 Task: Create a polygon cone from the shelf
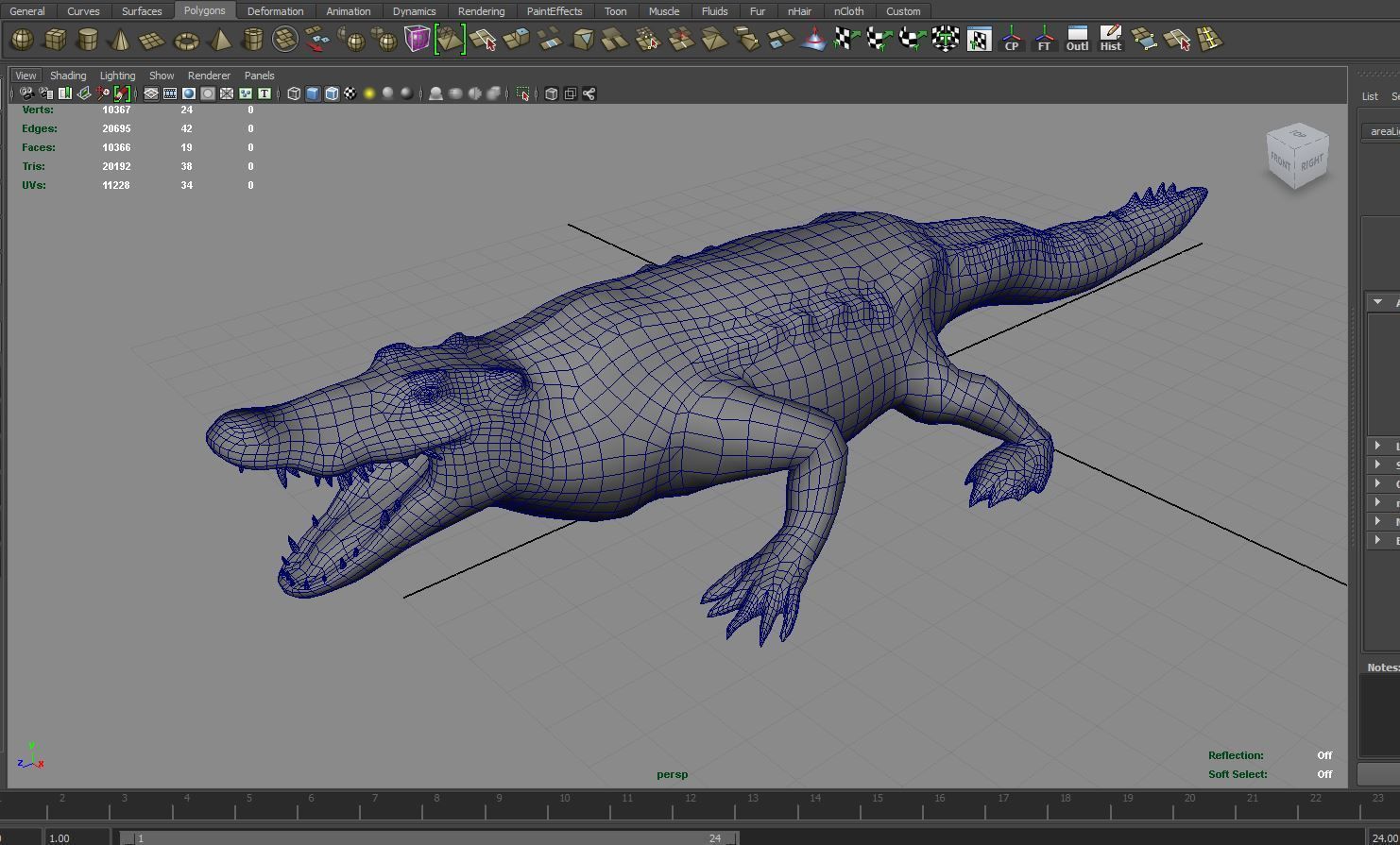click(x=120, y=40)
